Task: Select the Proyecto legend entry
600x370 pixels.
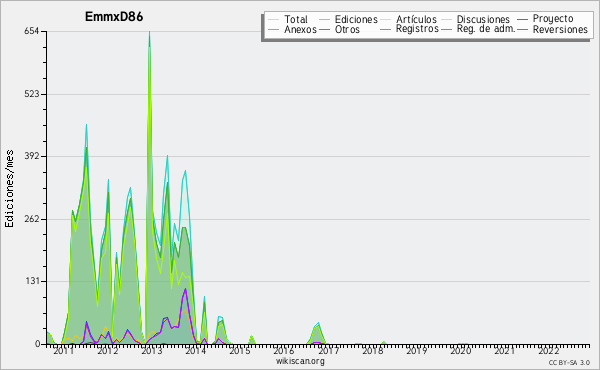Action: tap(545, 19)
